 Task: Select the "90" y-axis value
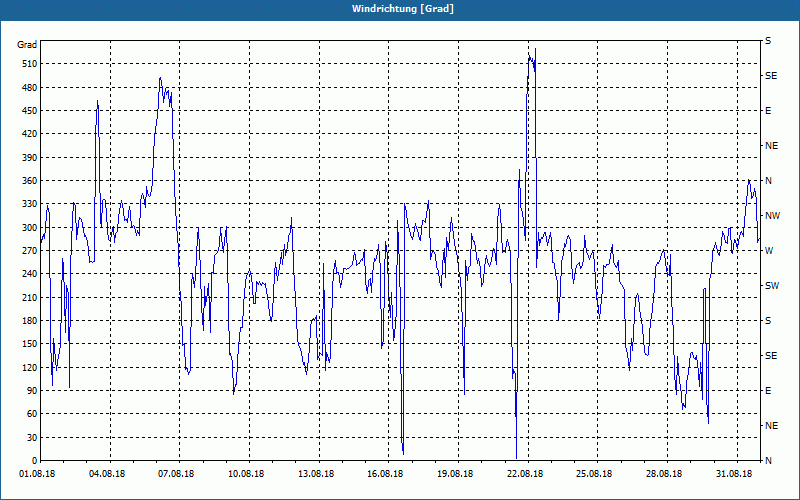click(x=32, y=391)
